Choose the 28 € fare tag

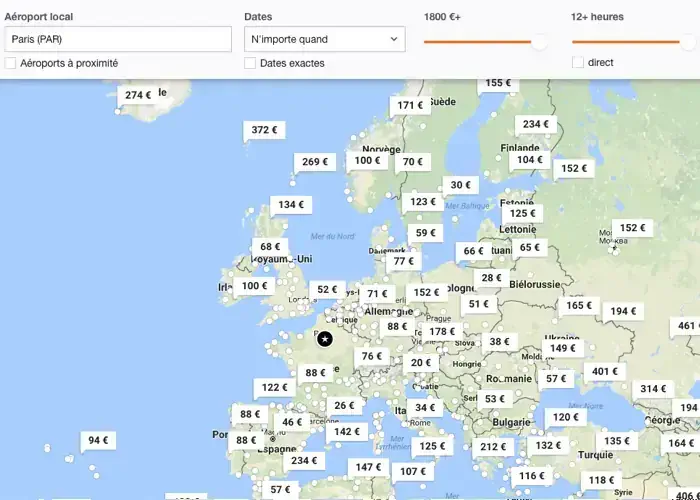pos(491,278)
